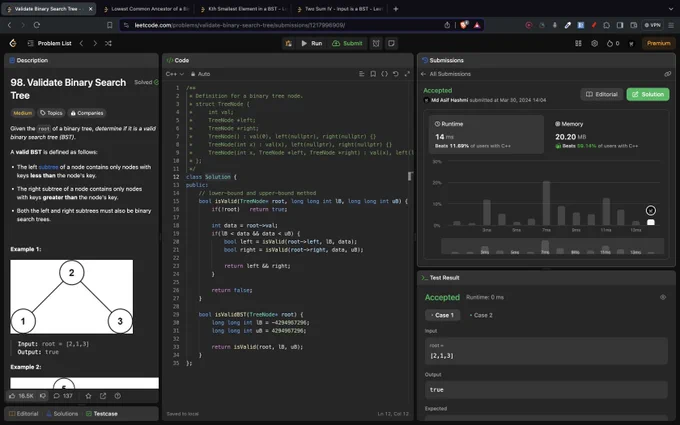Viewport: 680px width, 425px height.
Task: Open the Brave Shields lion icon
Action: pos(464,25)
